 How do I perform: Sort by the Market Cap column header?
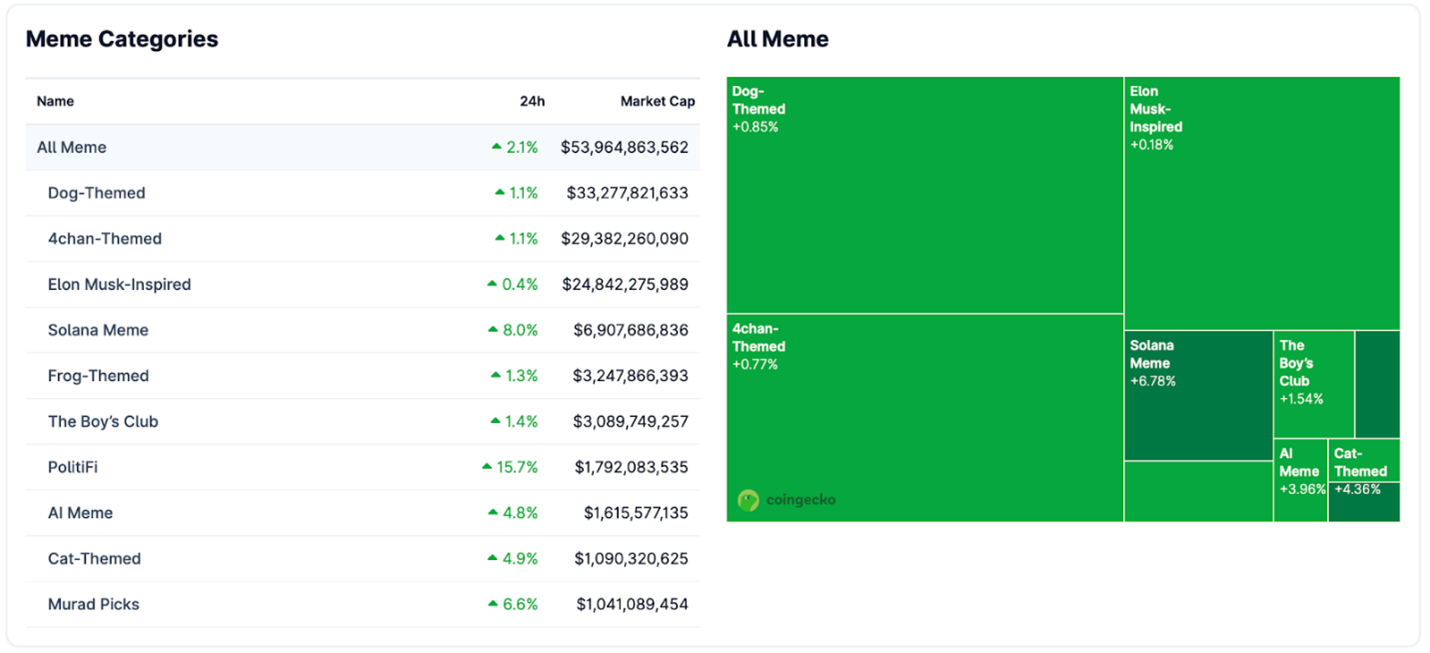point(657,101)
